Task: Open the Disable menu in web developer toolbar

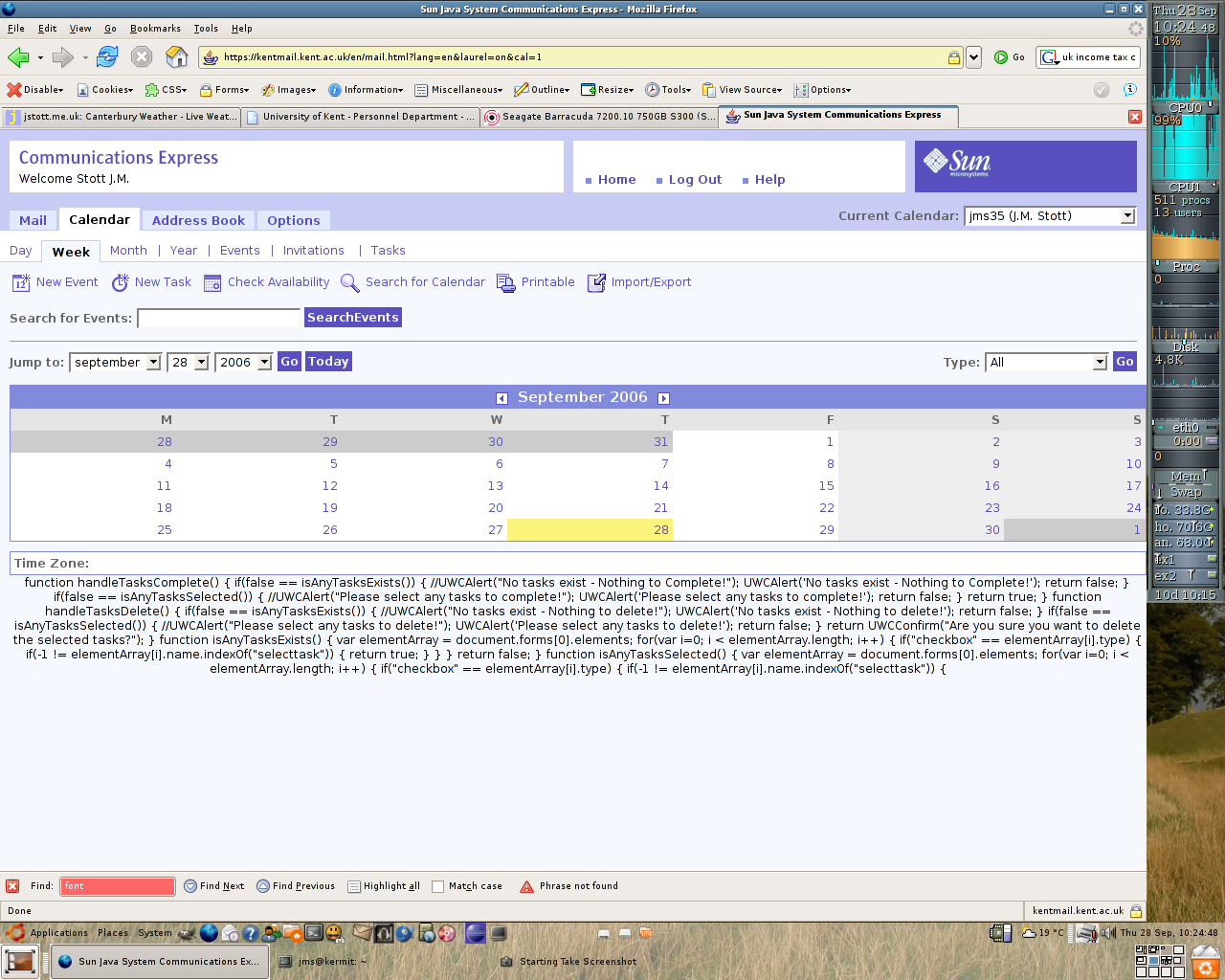Action: [x=35, y=90]
